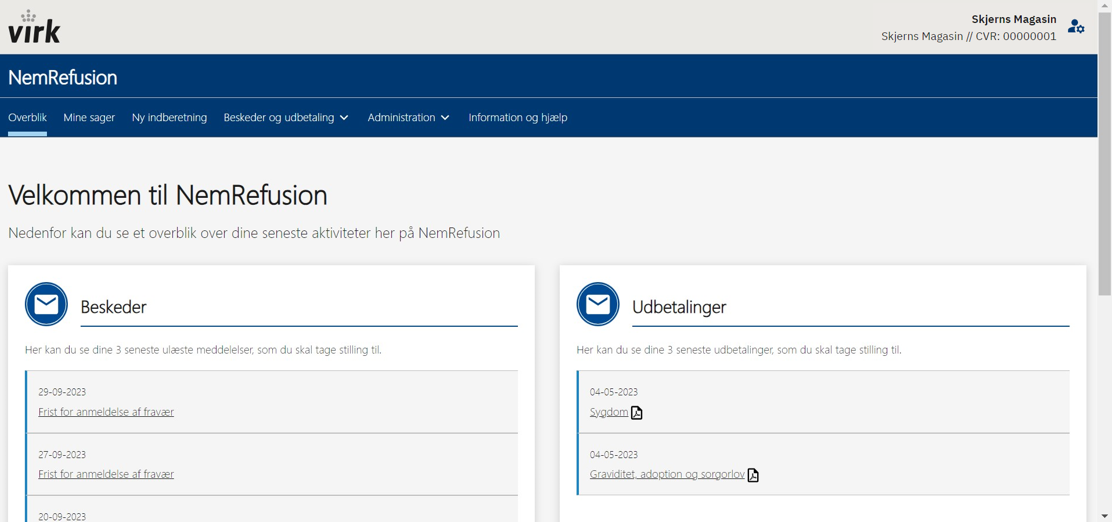1112x525 pixels.
Task: Click the NemRefusion header title
Action: (x=62, y=77)
